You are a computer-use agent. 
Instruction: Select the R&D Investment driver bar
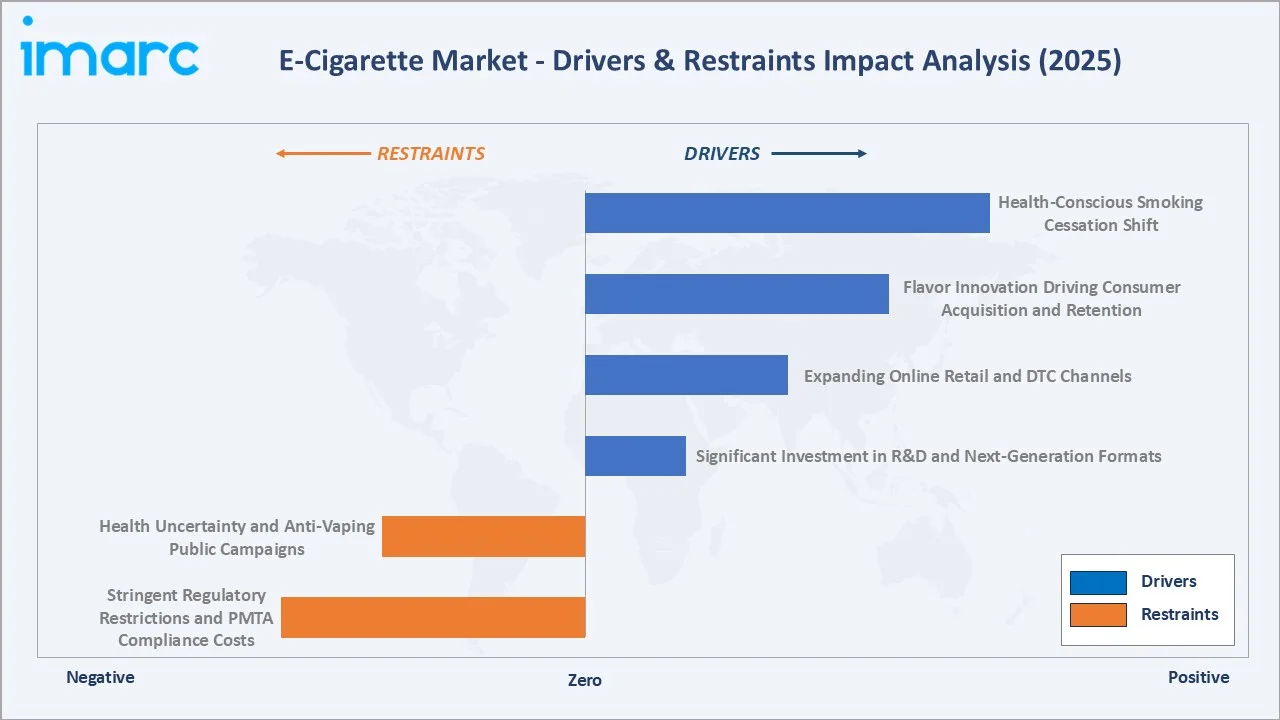[635, 455]
